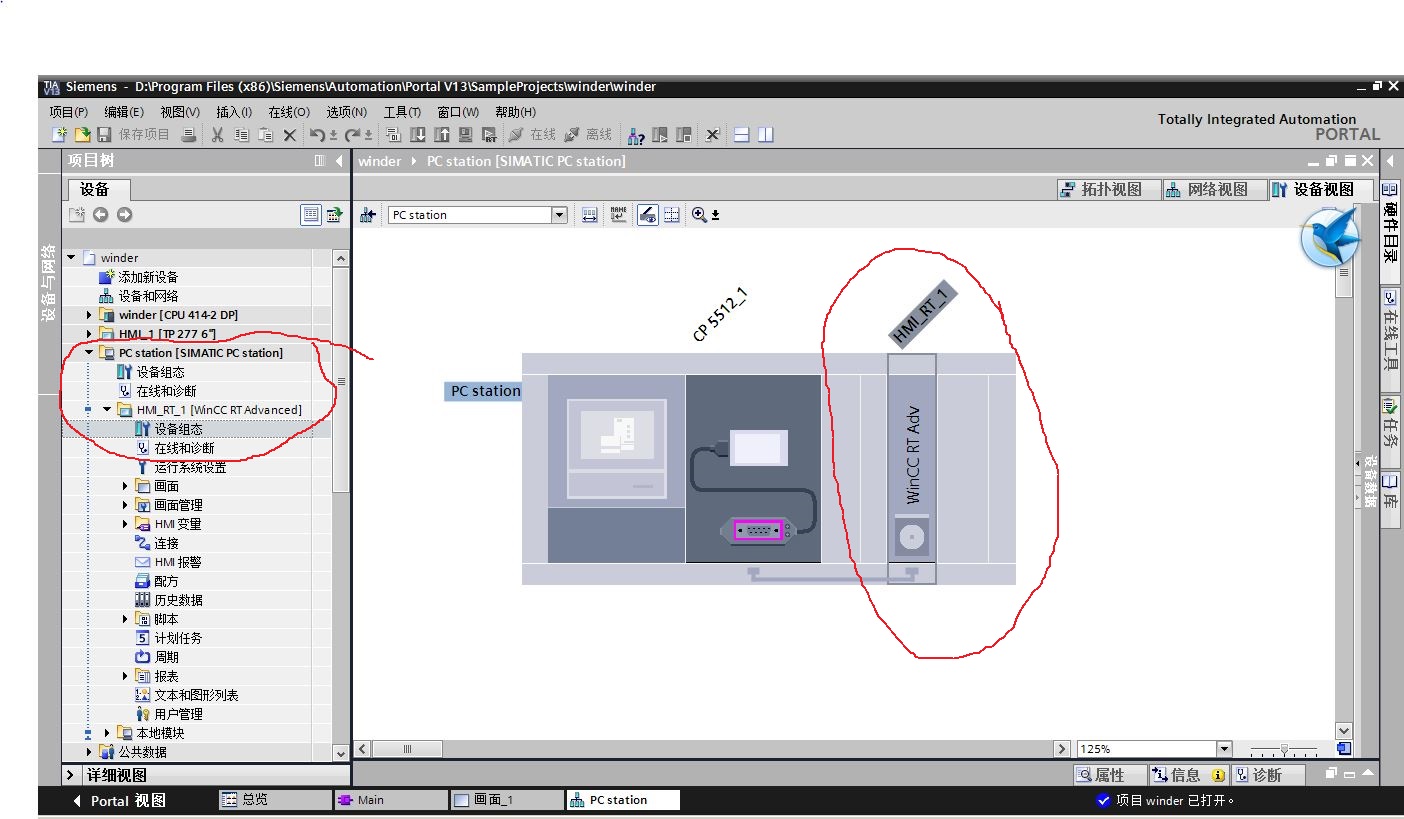Download to device via toolbar icon
The height and width of the screenshot is (819, 1404).
[417, 135]
